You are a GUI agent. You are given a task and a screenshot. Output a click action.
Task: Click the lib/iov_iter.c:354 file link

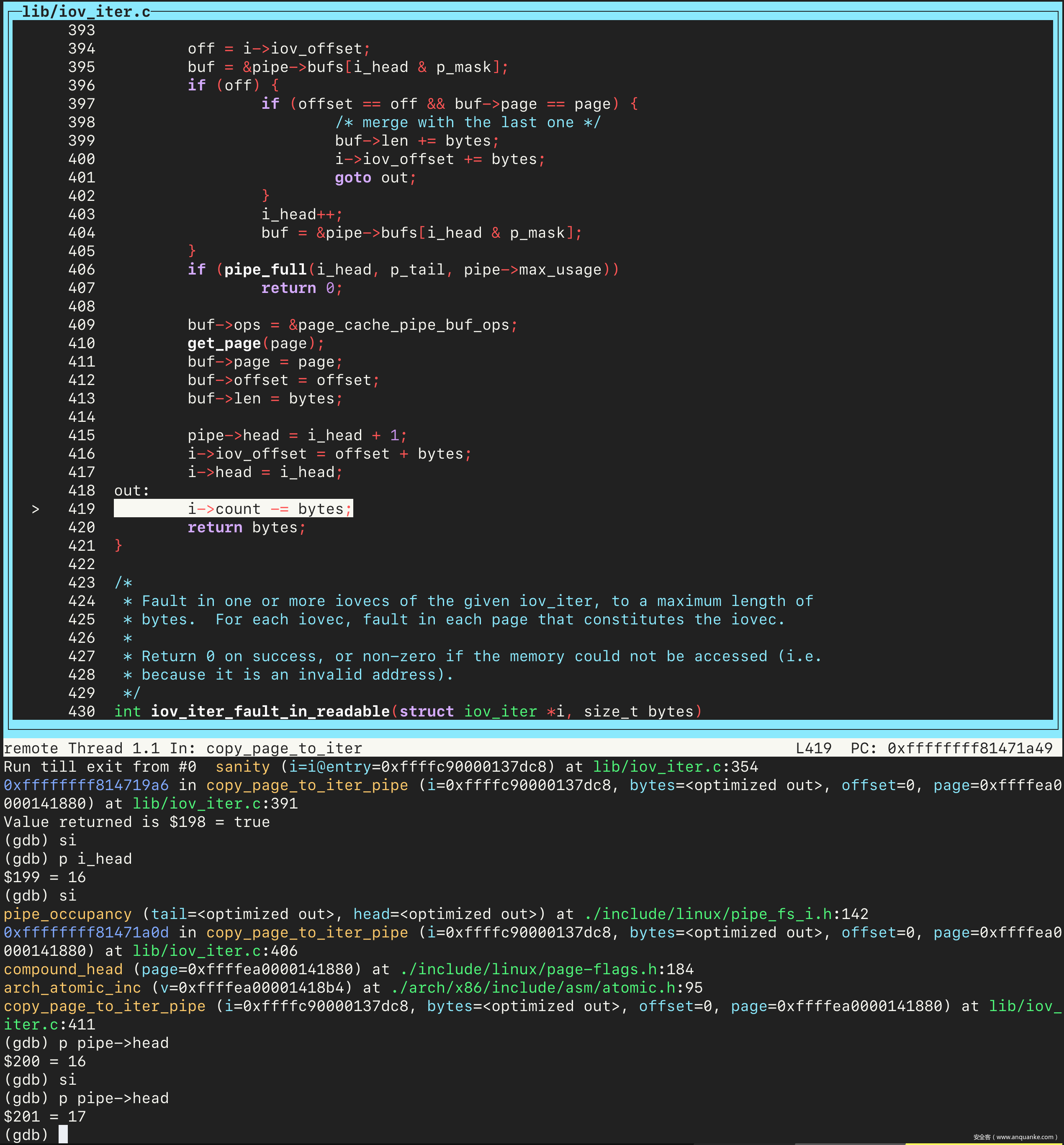tap(676, 767)
